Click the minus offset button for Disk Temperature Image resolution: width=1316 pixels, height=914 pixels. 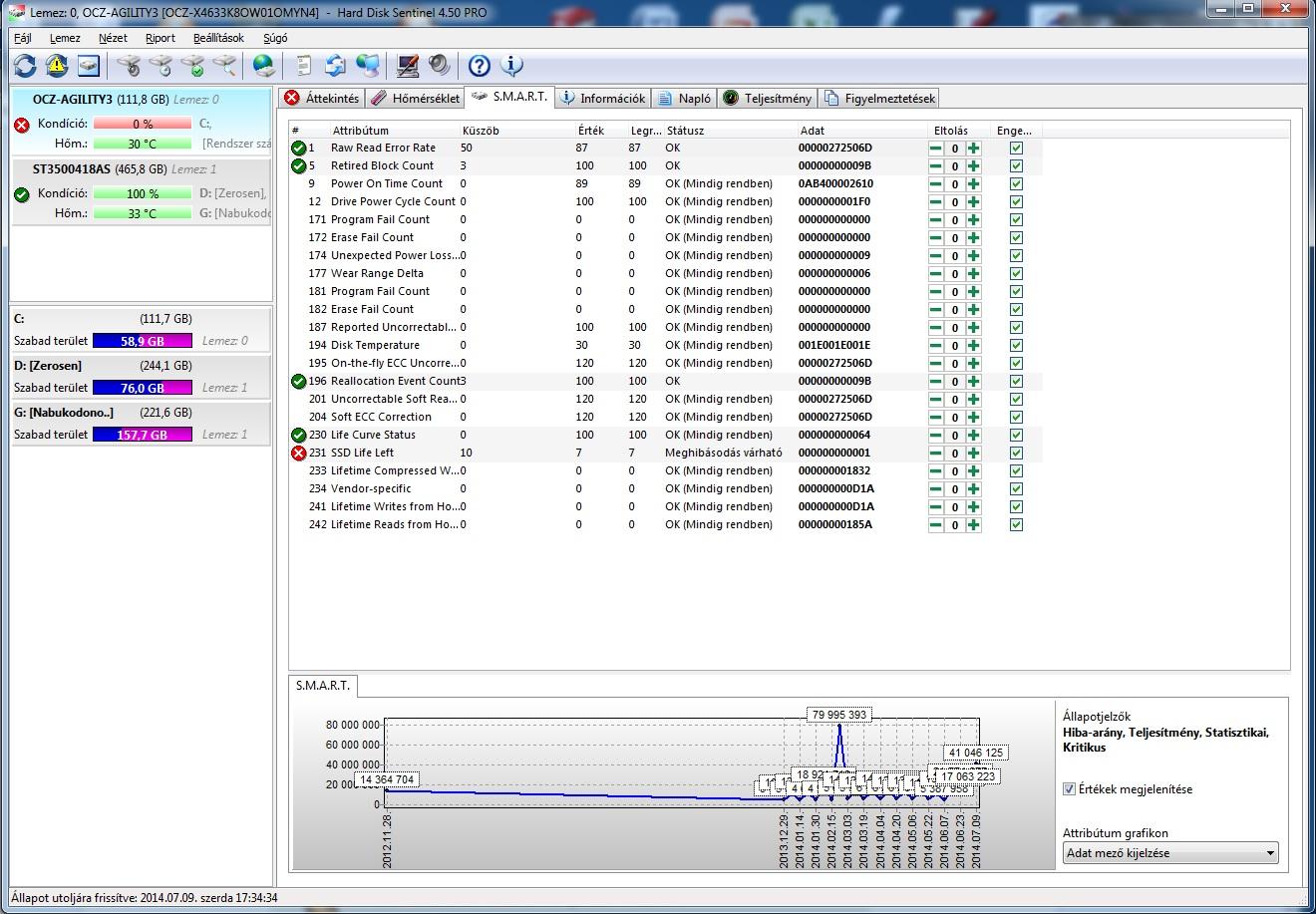coord(935,346)
